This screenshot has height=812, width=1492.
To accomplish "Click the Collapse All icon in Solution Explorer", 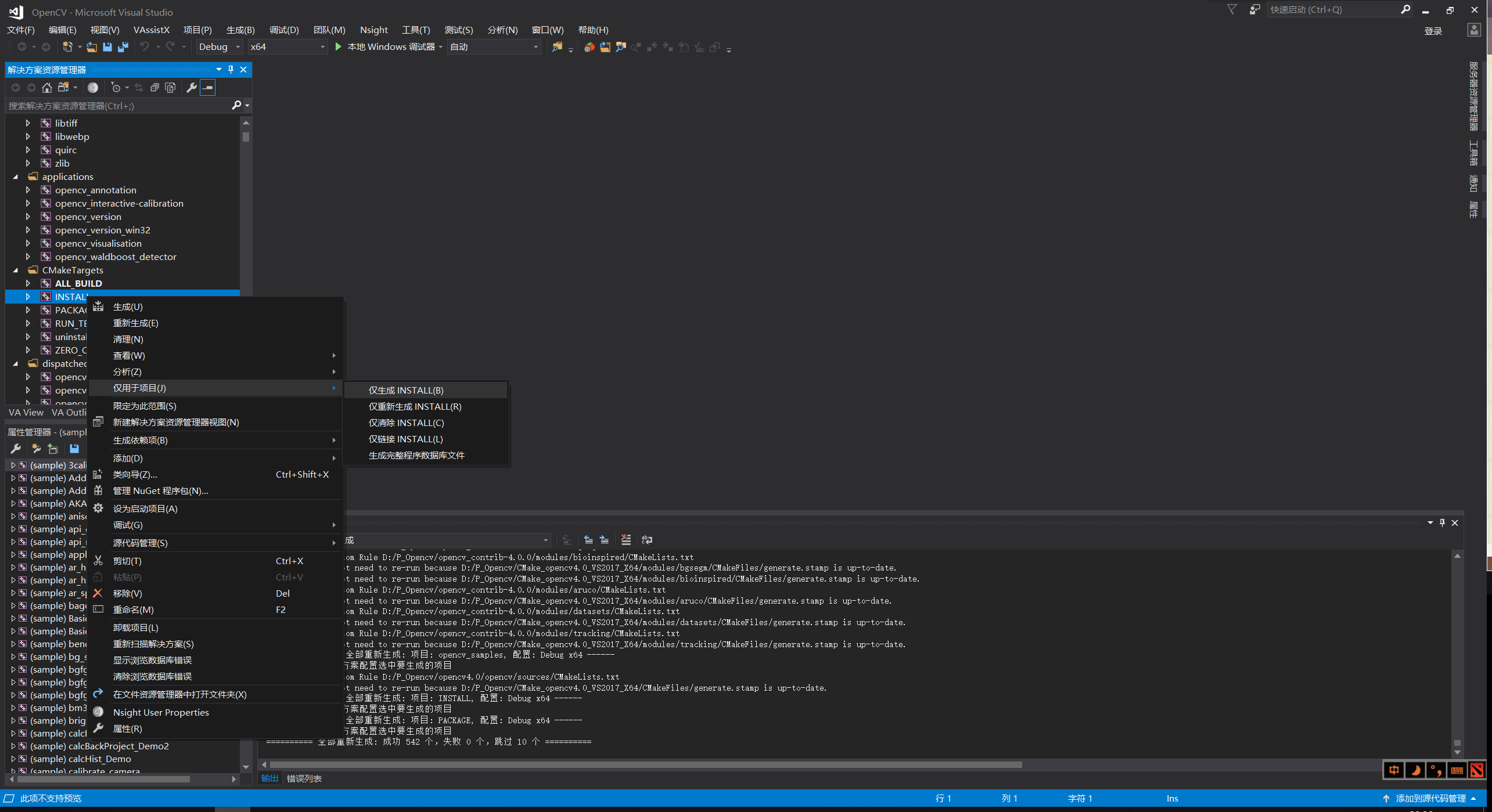I will click(154, 88).
